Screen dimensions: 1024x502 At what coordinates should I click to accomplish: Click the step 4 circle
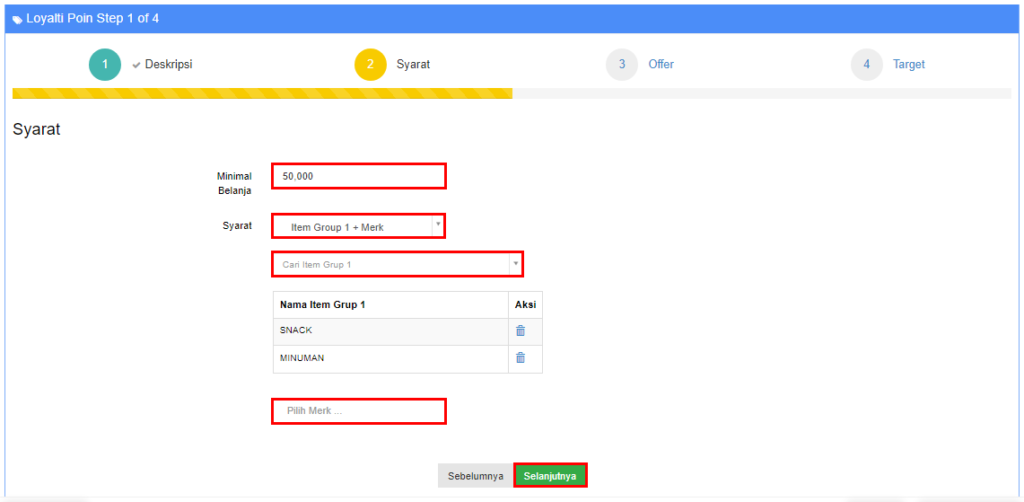pos(867,64)
